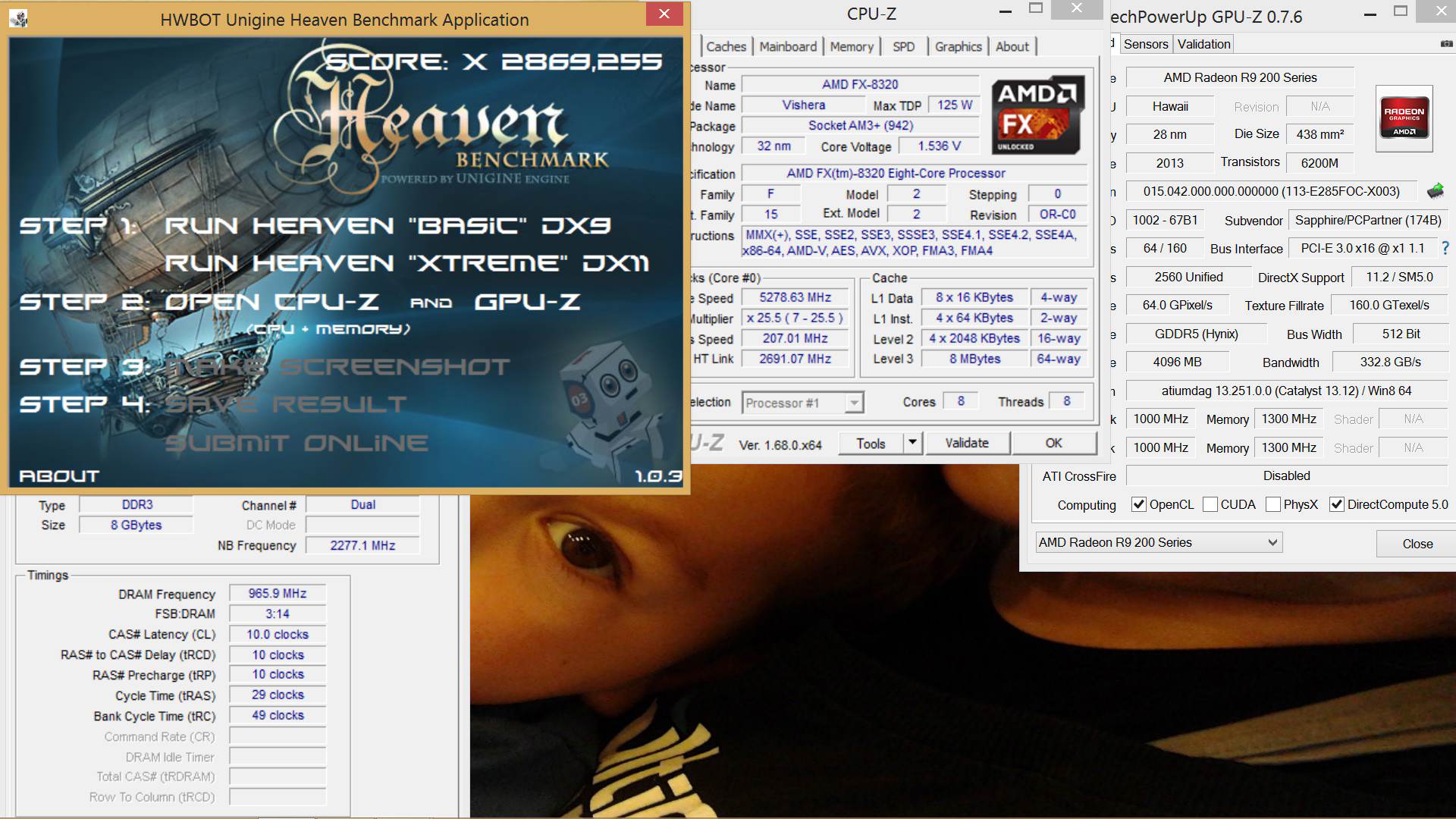Switch to the Memory tab in CPU-Z
This screenshot has height=819, width=1456.
(x=852, y=46)
